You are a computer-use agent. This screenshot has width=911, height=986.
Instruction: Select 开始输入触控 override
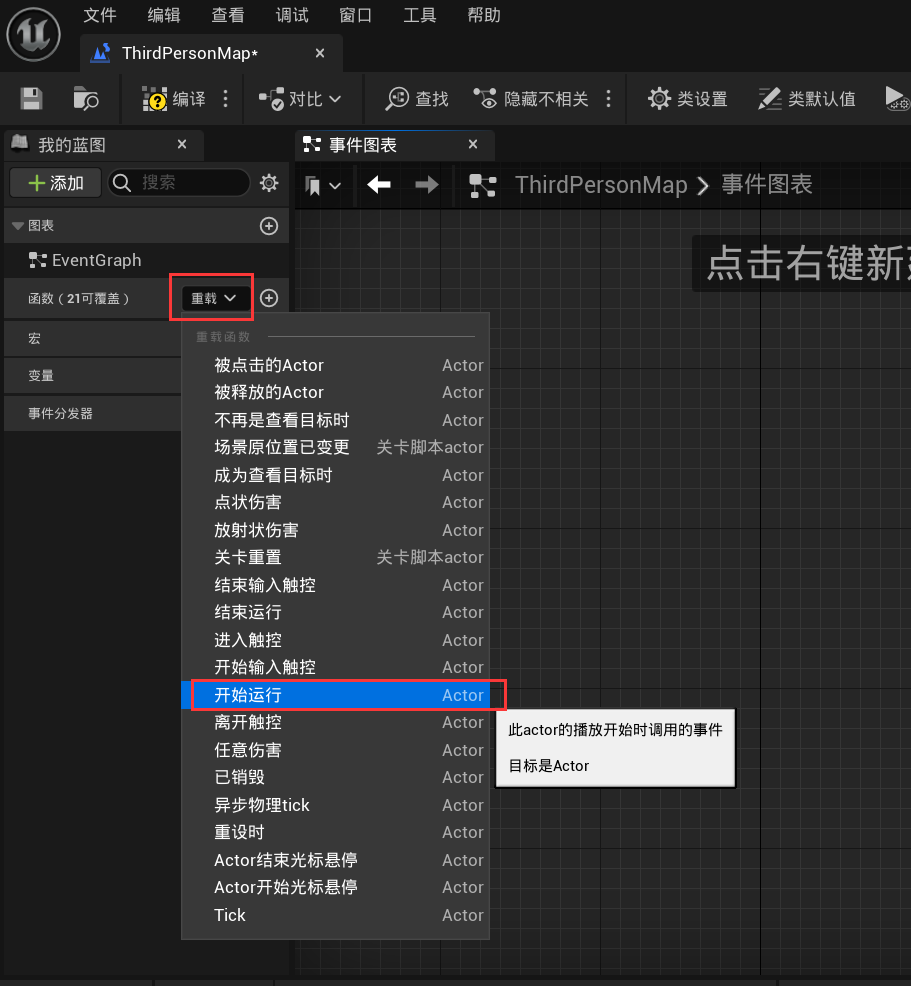pos(335,667)
